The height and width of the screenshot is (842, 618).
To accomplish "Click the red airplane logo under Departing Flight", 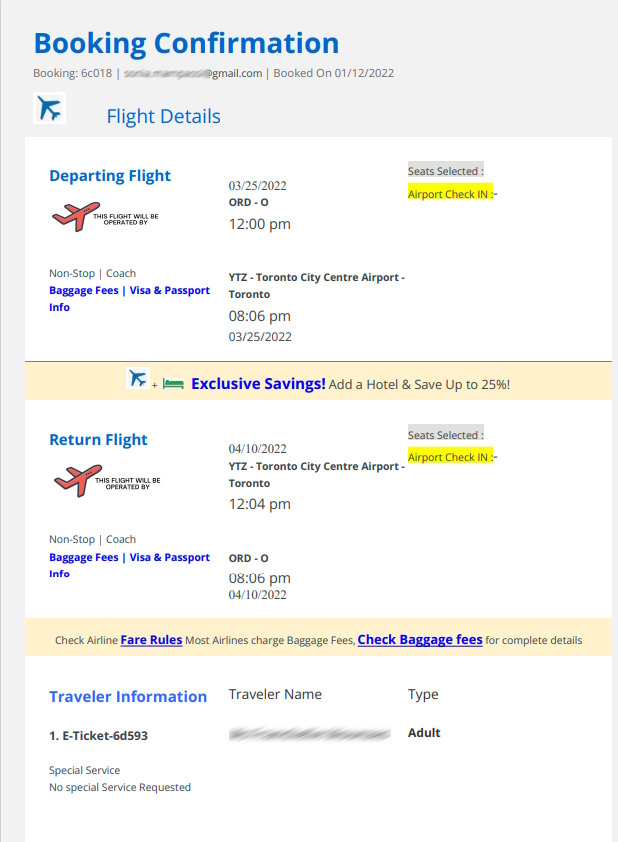I will tap(76, 216).
